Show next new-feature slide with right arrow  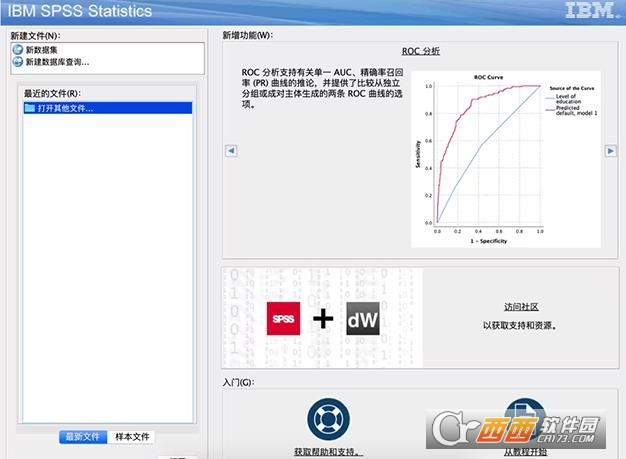point(610,151)
